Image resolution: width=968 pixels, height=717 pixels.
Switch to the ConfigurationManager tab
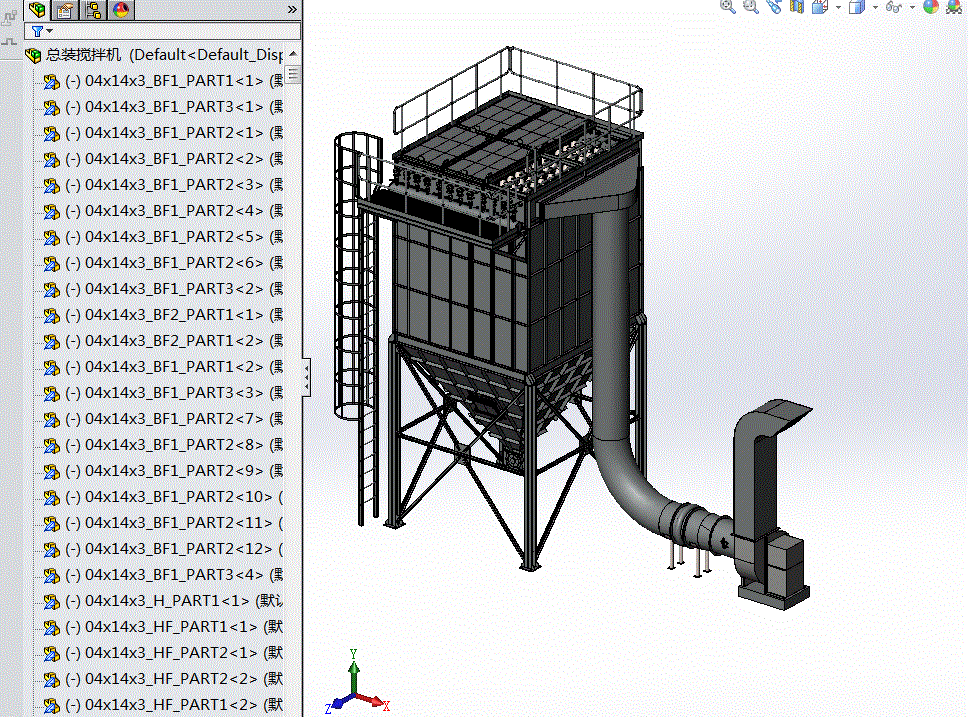point(92,11)
